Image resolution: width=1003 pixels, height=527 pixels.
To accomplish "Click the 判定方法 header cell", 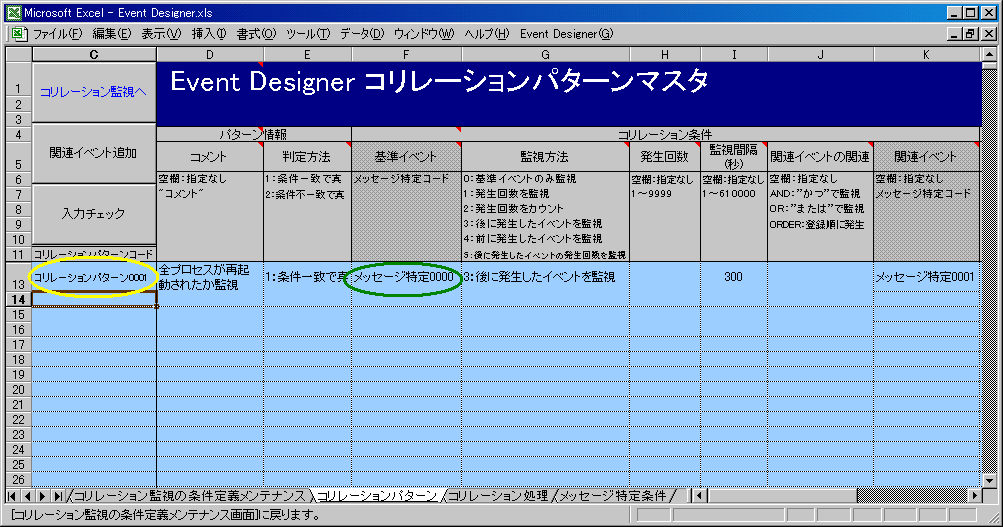I will [x=307, y=157].
